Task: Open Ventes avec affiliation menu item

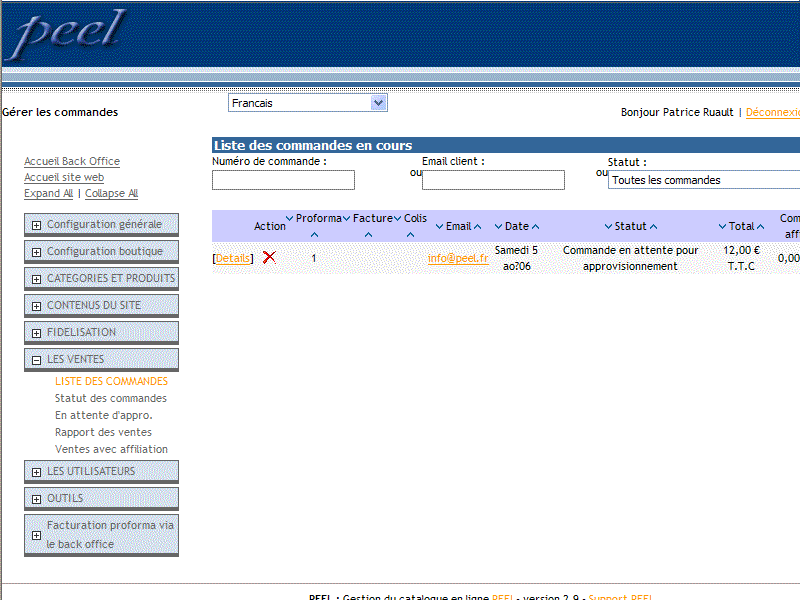Action: pos(111,449)
